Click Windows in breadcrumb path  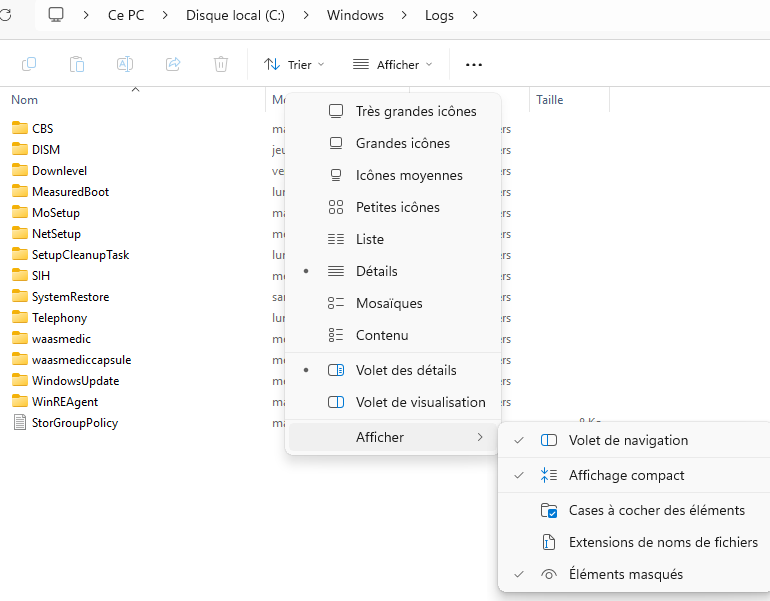(355, 15)
